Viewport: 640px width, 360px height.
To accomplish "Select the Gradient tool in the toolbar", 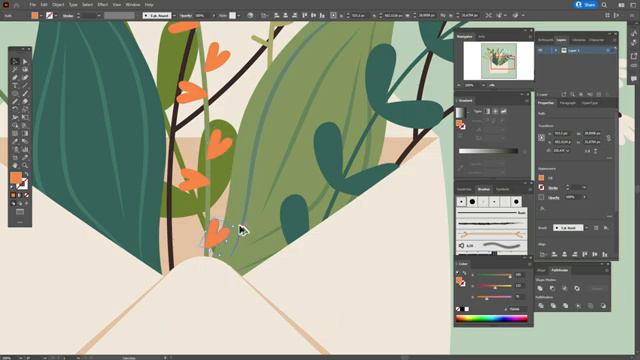I will [x=25, y=133].
